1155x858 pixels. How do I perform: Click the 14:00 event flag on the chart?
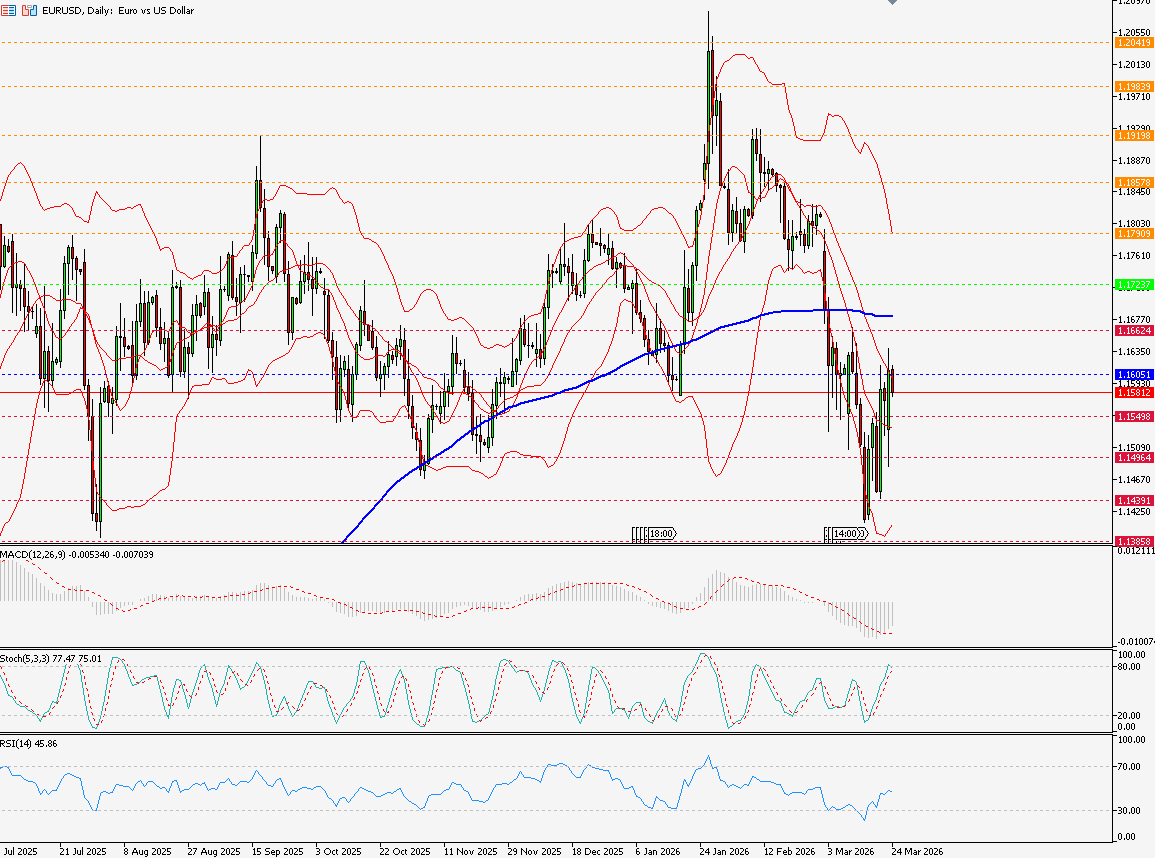pos(845,533)
